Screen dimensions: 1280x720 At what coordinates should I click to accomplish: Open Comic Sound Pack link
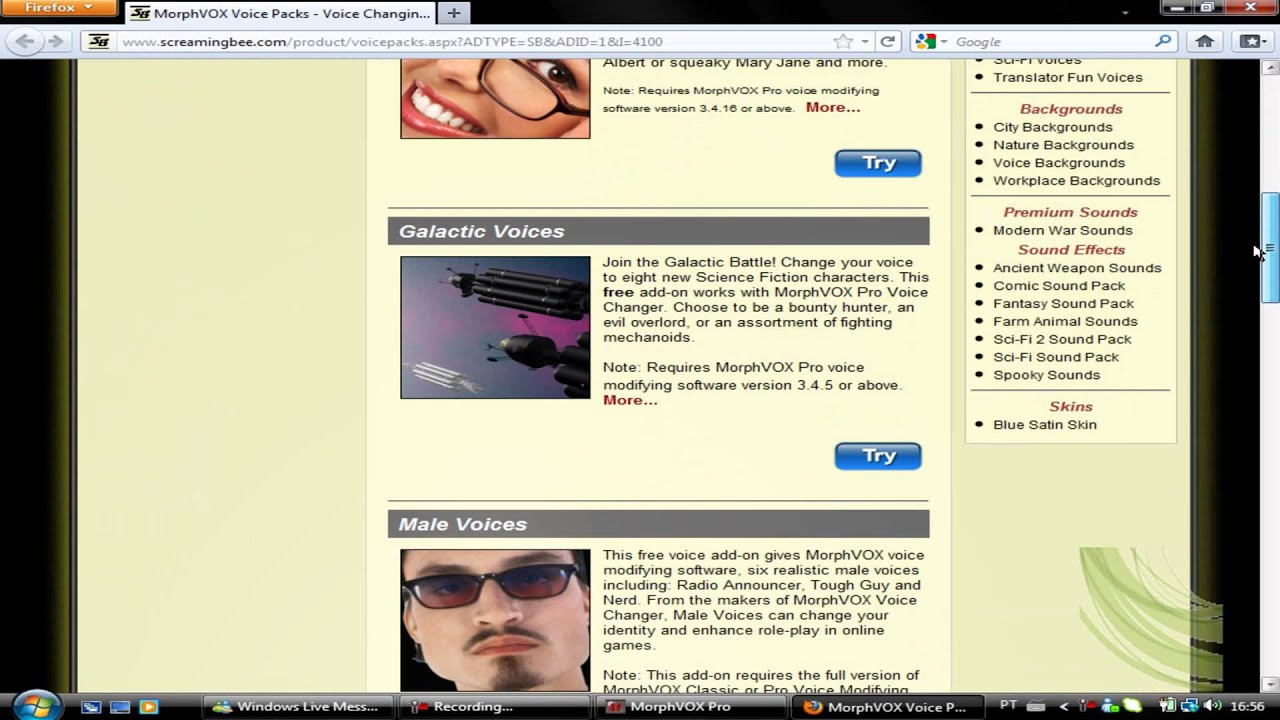pyautogui.click(x=1059, y=286)
